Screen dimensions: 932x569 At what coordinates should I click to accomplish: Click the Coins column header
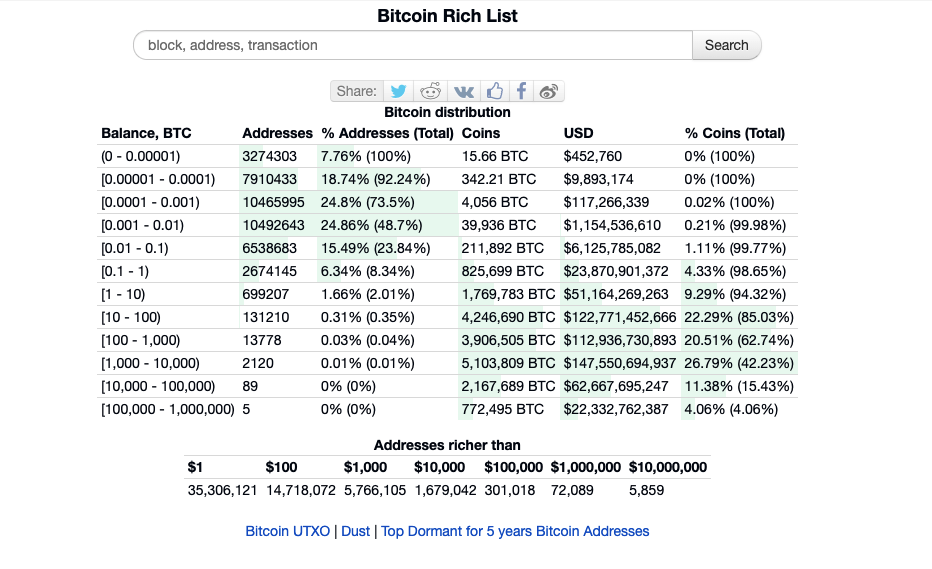pos(481,133)
